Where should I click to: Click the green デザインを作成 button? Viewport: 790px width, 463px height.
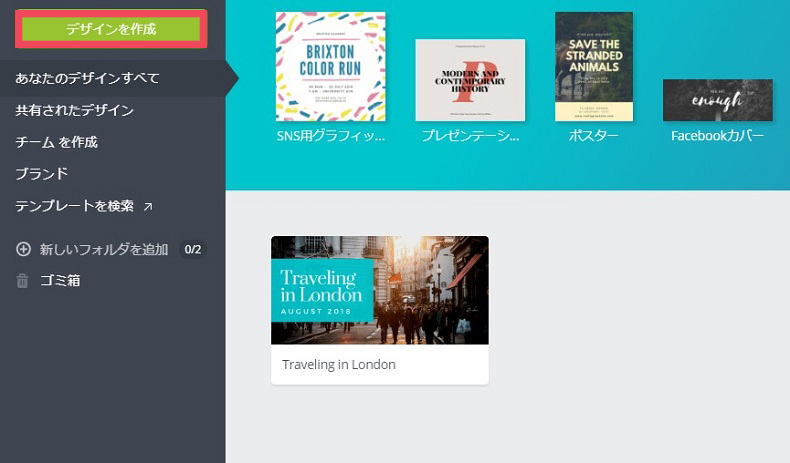click(111, 29)
